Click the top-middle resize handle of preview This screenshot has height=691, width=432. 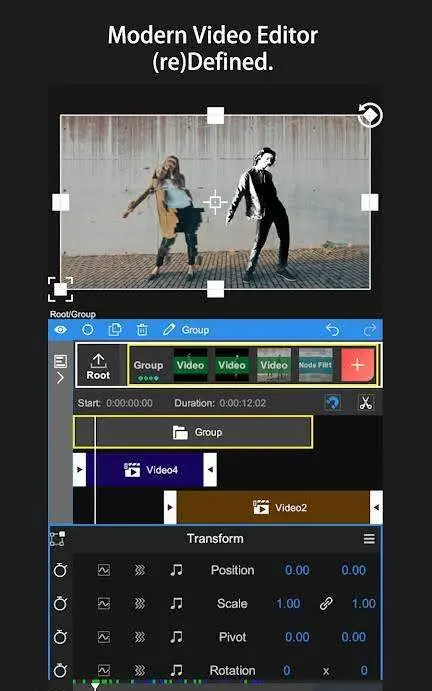click(216, 115)
